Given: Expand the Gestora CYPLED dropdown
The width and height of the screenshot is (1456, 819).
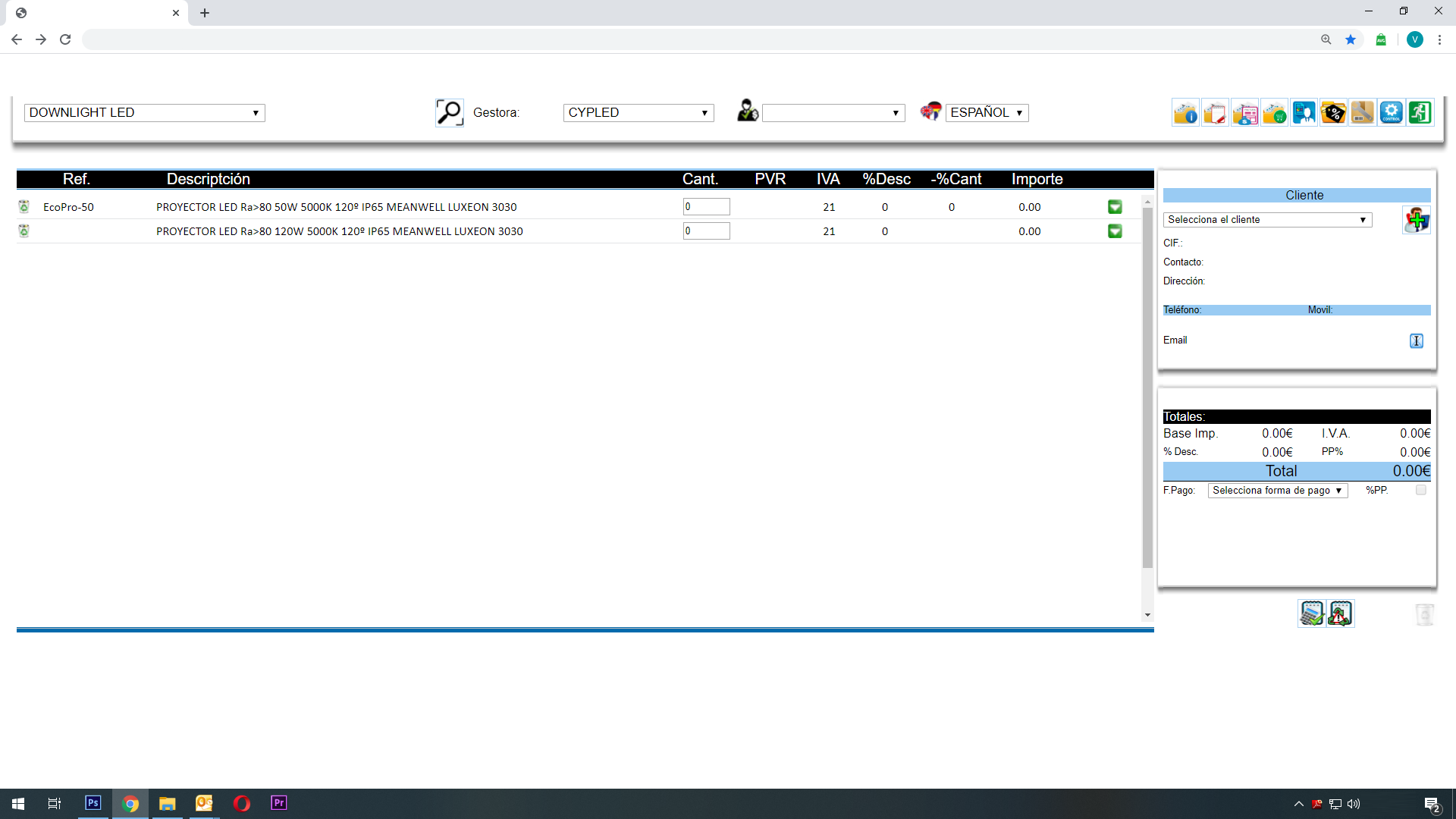Looking at the screenshot, I should 638,113.
